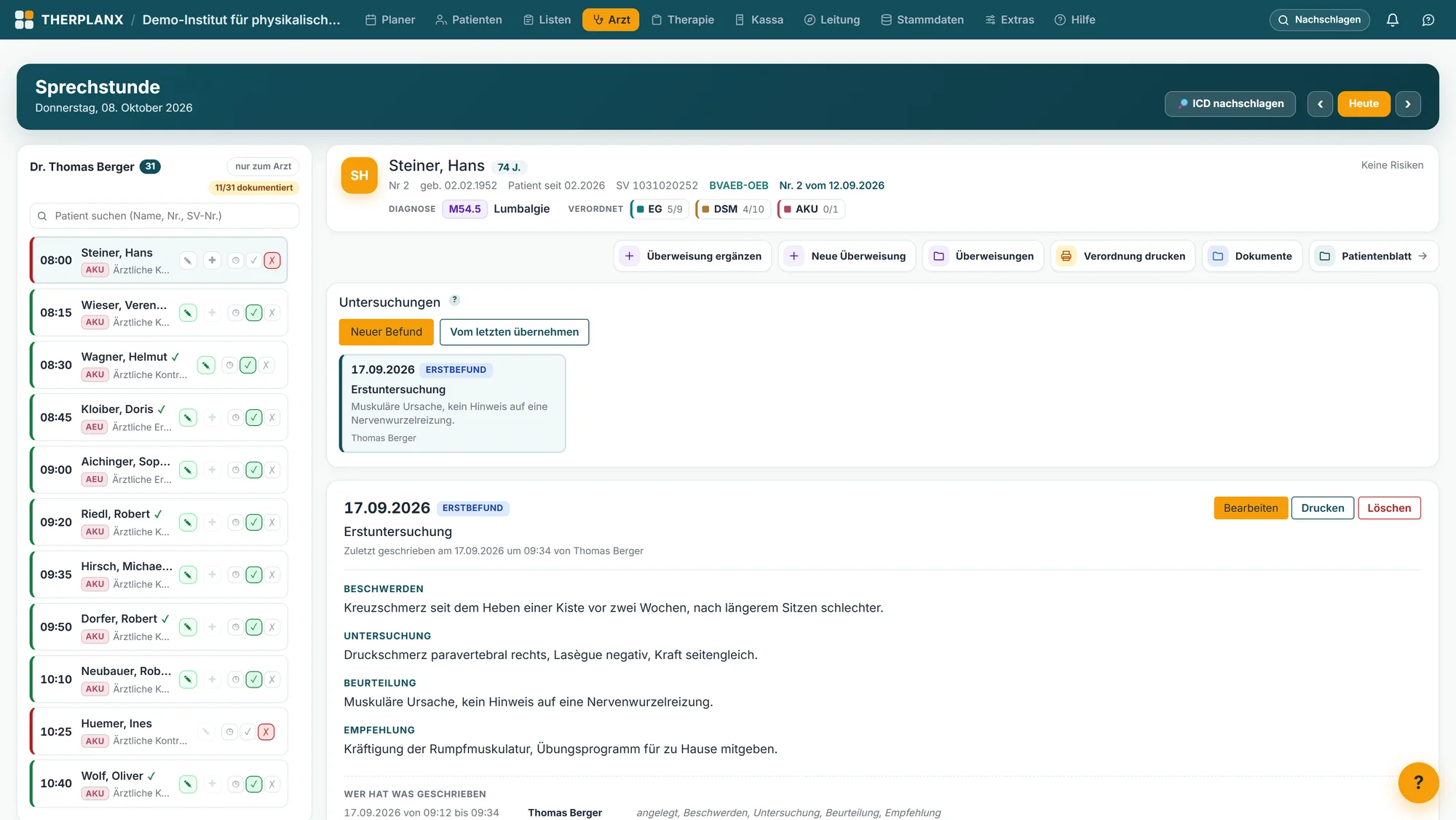
Task: Click Vom letzten übernehmen
Action: [x=514, y=332]
